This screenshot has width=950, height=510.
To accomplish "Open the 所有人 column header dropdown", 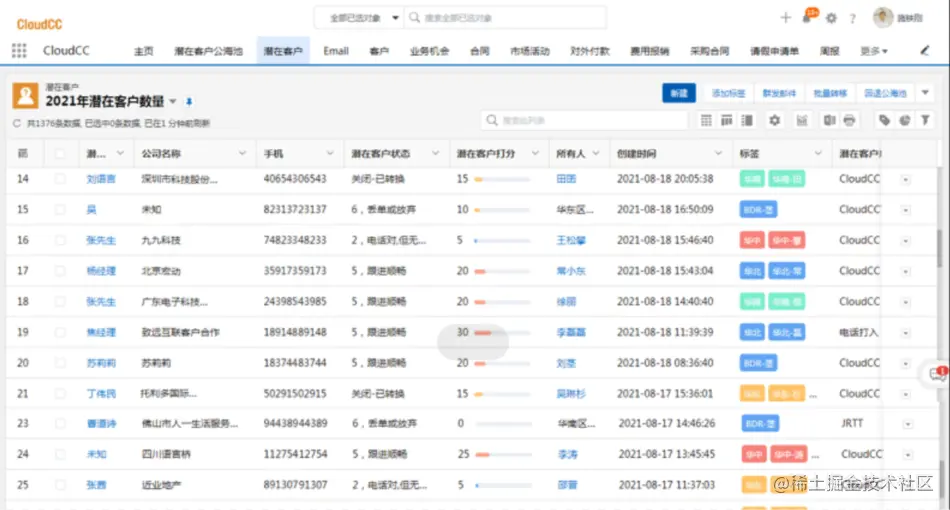I will pyautogui.click(x=596, y=154).
